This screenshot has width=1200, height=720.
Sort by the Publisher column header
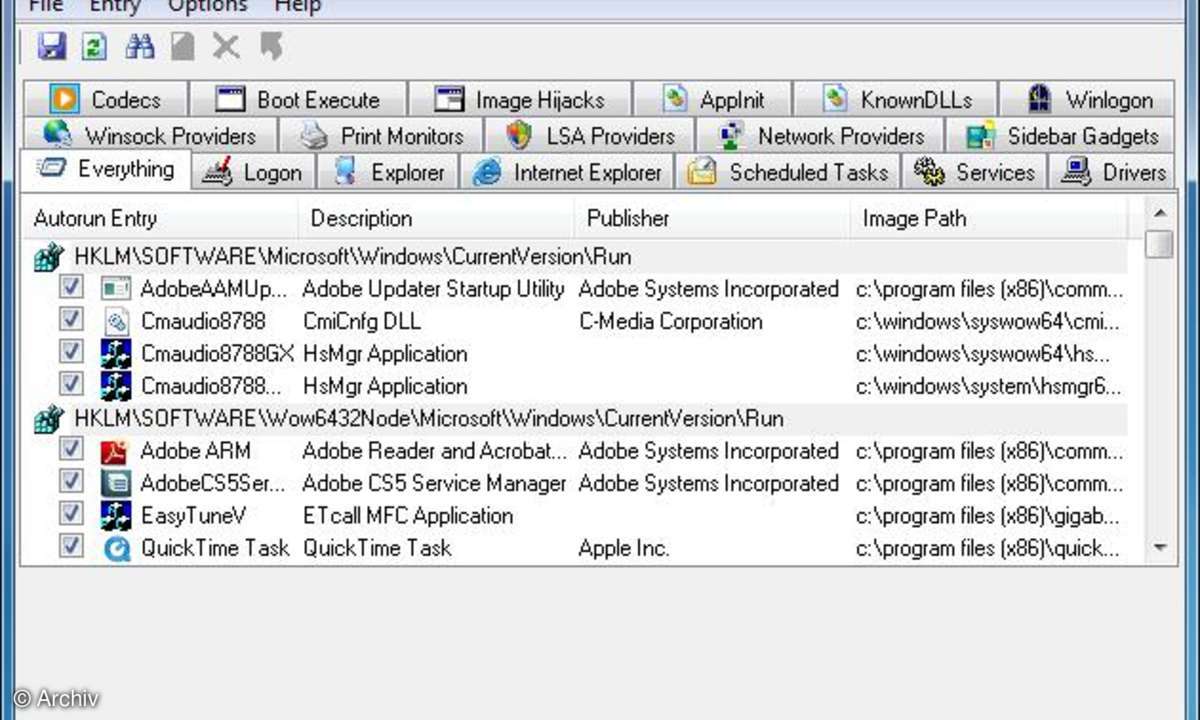tap(712, 218)
